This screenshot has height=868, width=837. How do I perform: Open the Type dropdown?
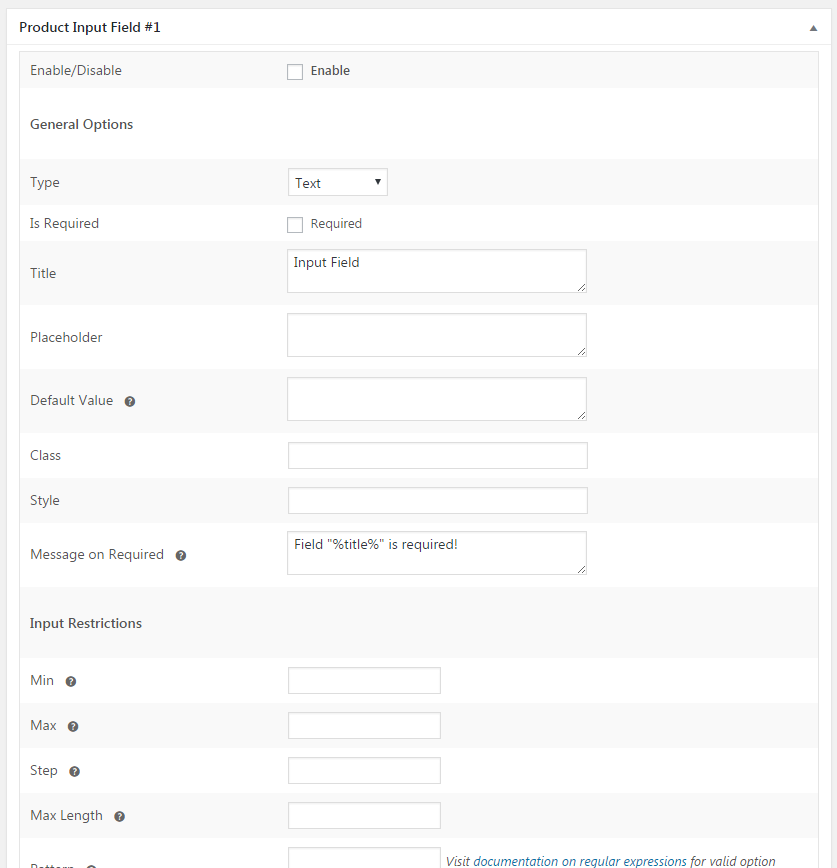[338, 182]
